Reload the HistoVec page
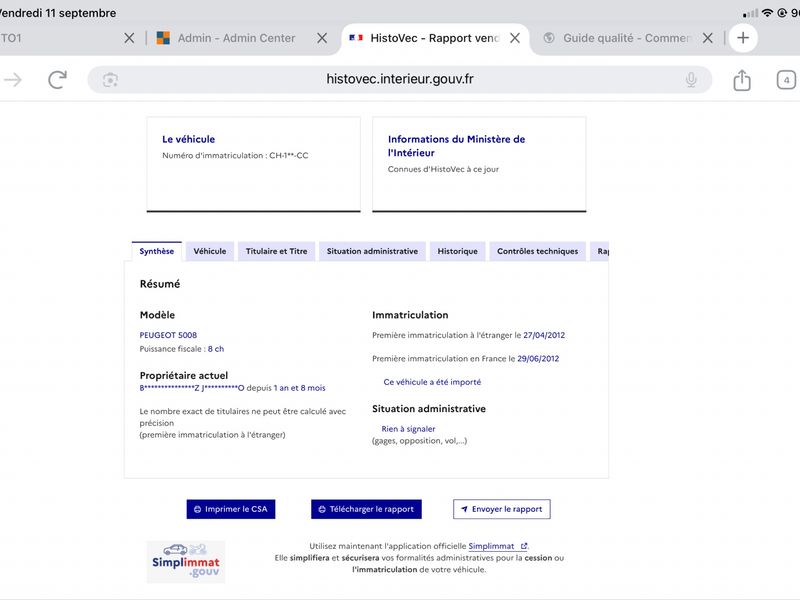The width and height of the screenshot is (800, 600). click(x=58, y=80)
